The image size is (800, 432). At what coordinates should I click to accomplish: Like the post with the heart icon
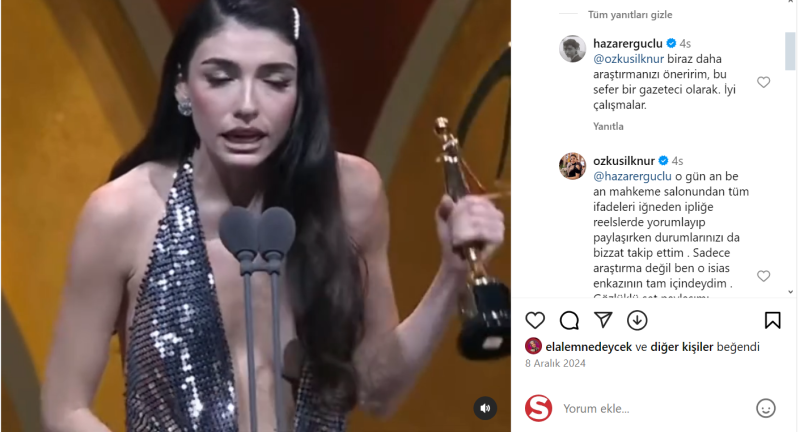[x=535, y=320]
